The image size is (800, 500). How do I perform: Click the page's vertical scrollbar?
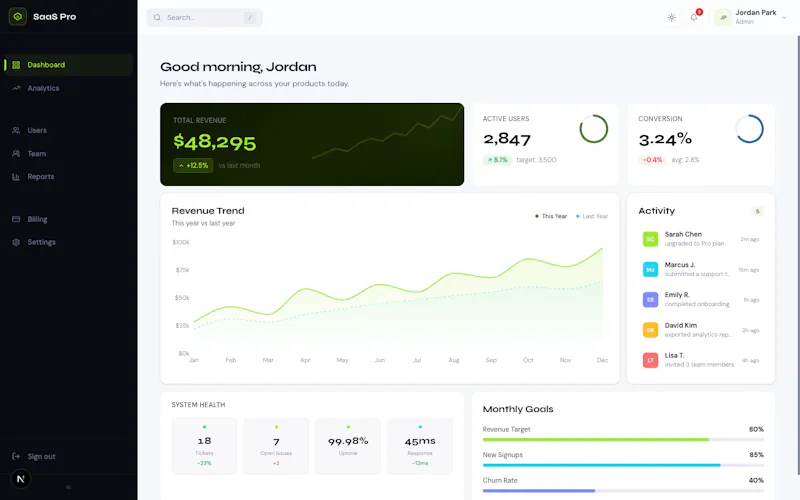[797, 255]
